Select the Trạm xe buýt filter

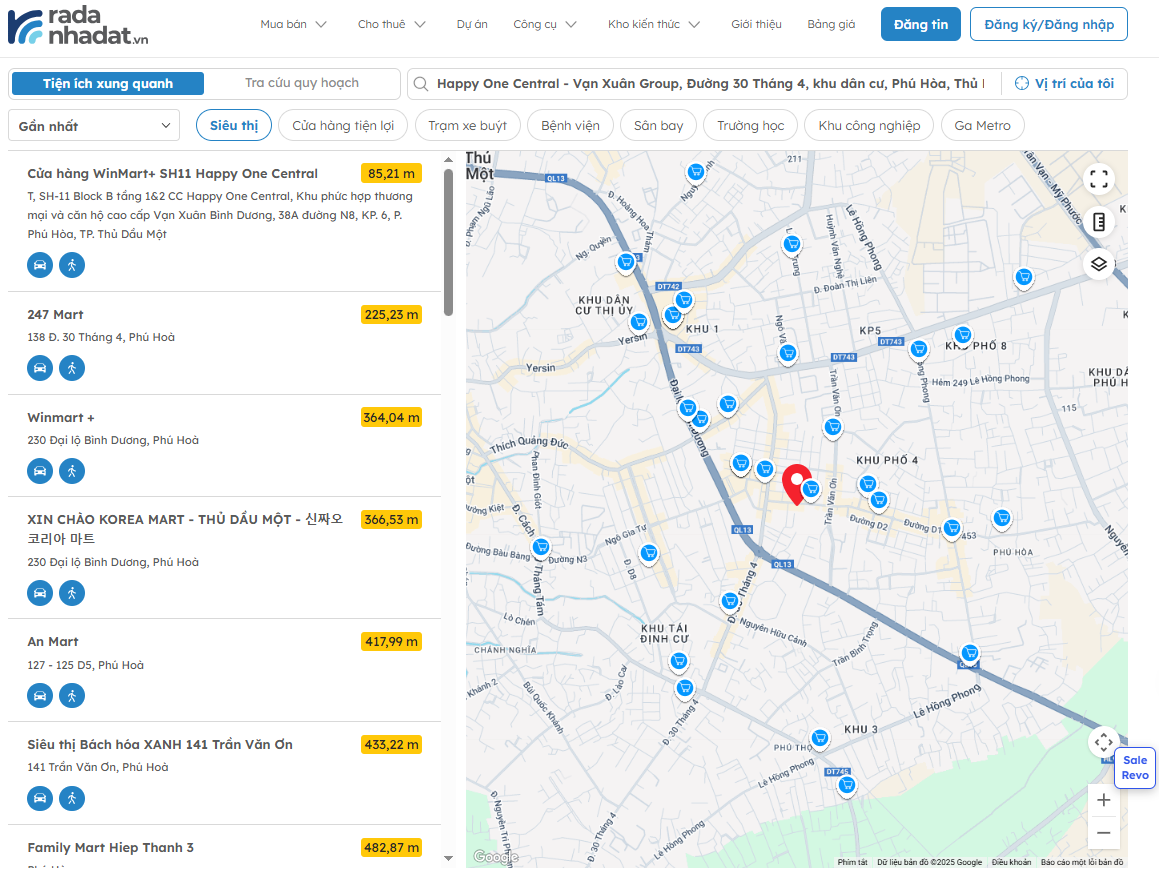(x=467, y=126)
